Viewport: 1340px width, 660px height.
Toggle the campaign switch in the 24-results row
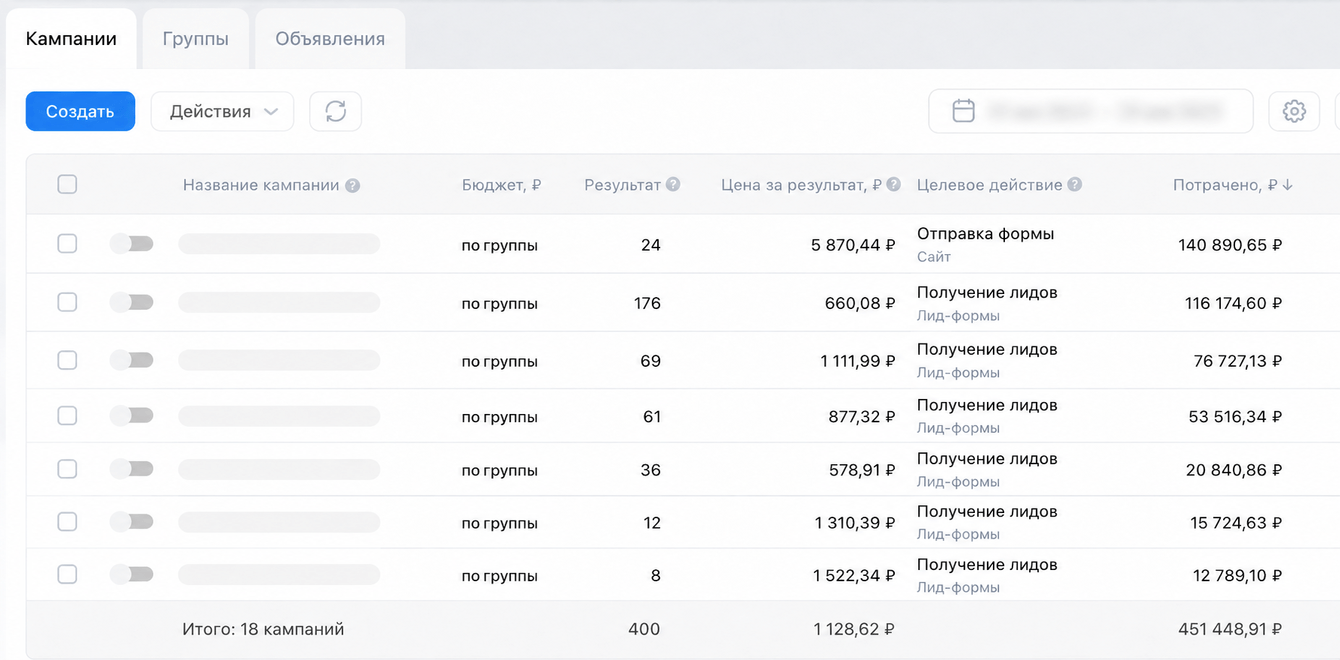coord(132,244)
